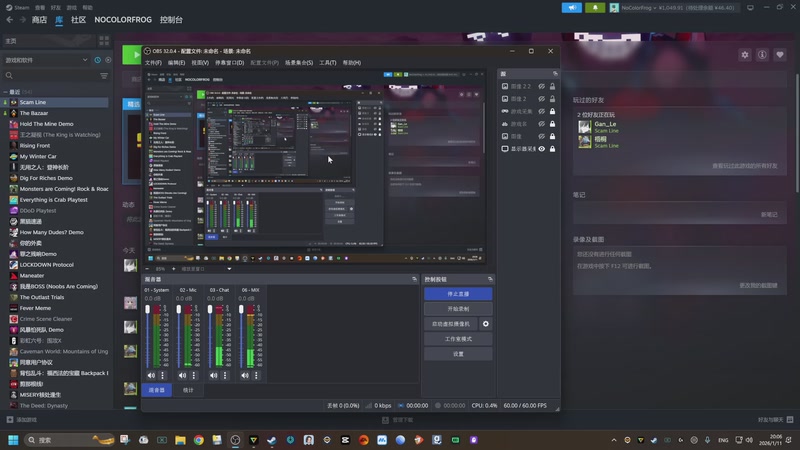
Task: Open File Explorer from the taskbar
Action: click(x=180, y=440)
